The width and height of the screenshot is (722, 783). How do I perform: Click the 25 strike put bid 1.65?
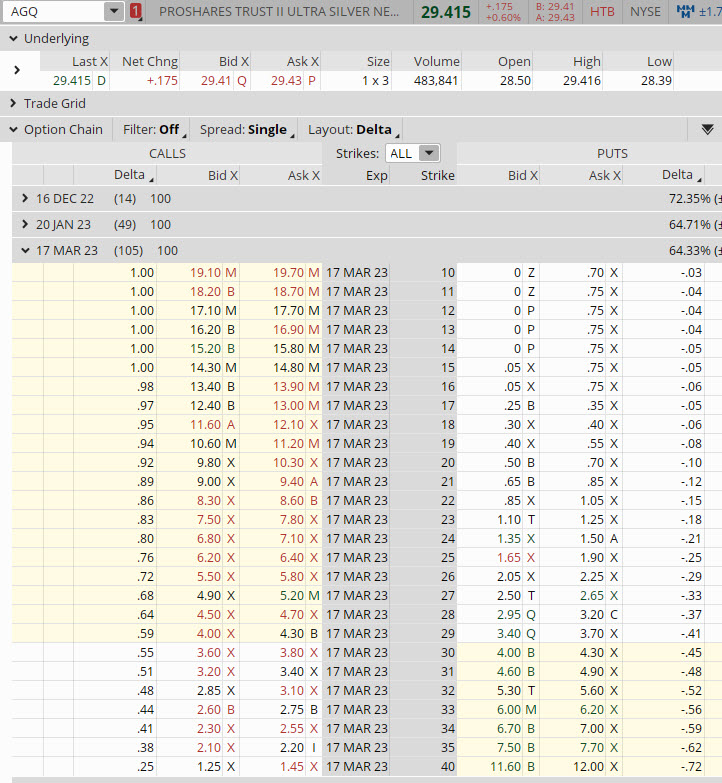point(509,557)
